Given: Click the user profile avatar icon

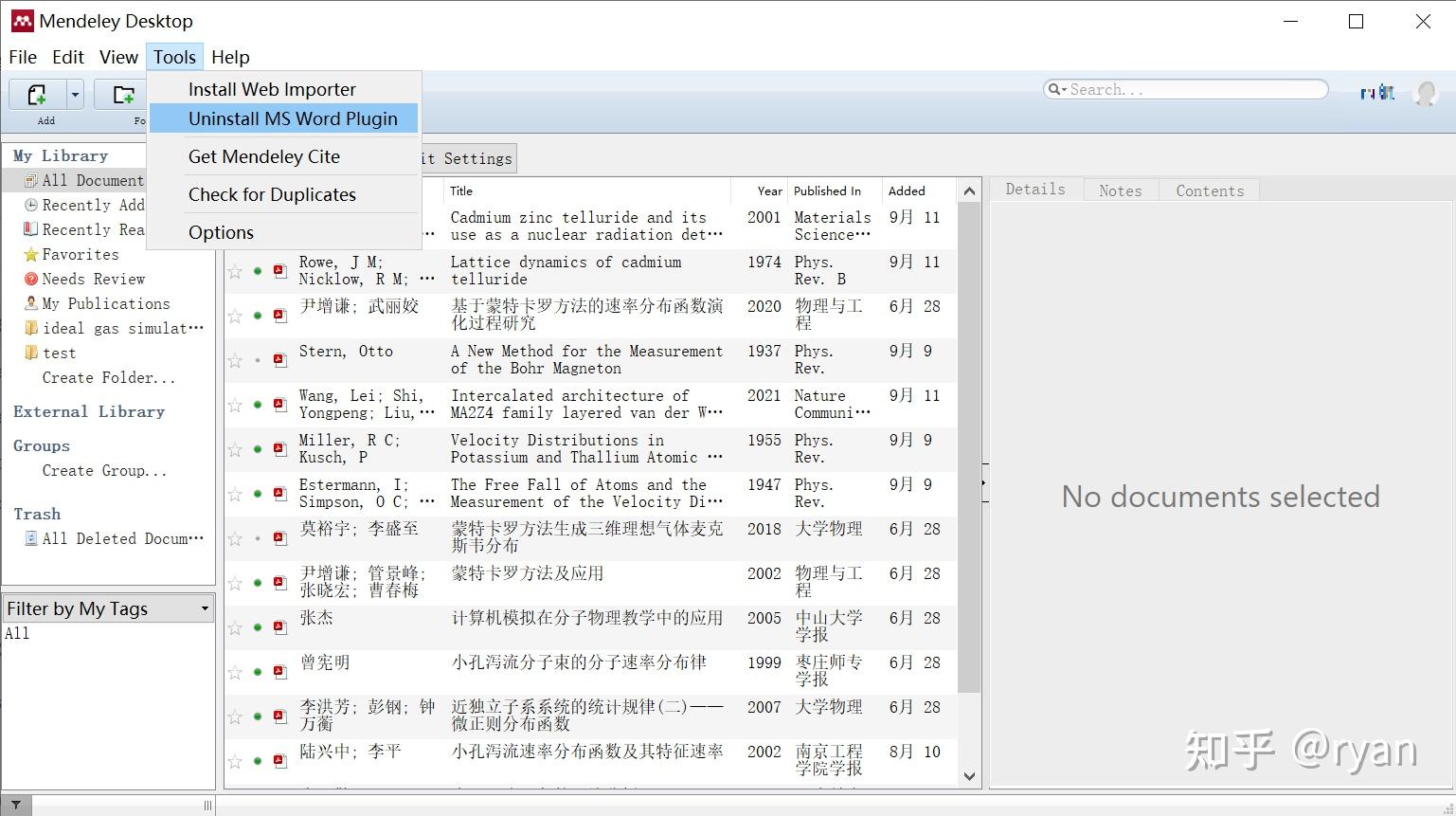Looking at the screenshot, I should coord(1425,93).
